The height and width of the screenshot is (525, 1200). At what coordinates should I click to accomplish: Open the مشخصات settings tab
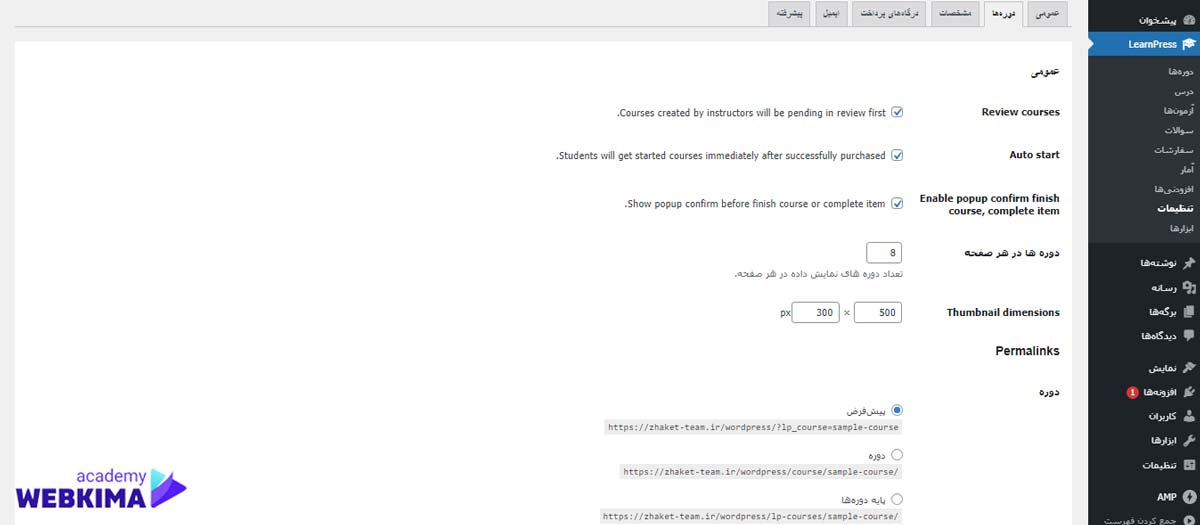point(955,14)
